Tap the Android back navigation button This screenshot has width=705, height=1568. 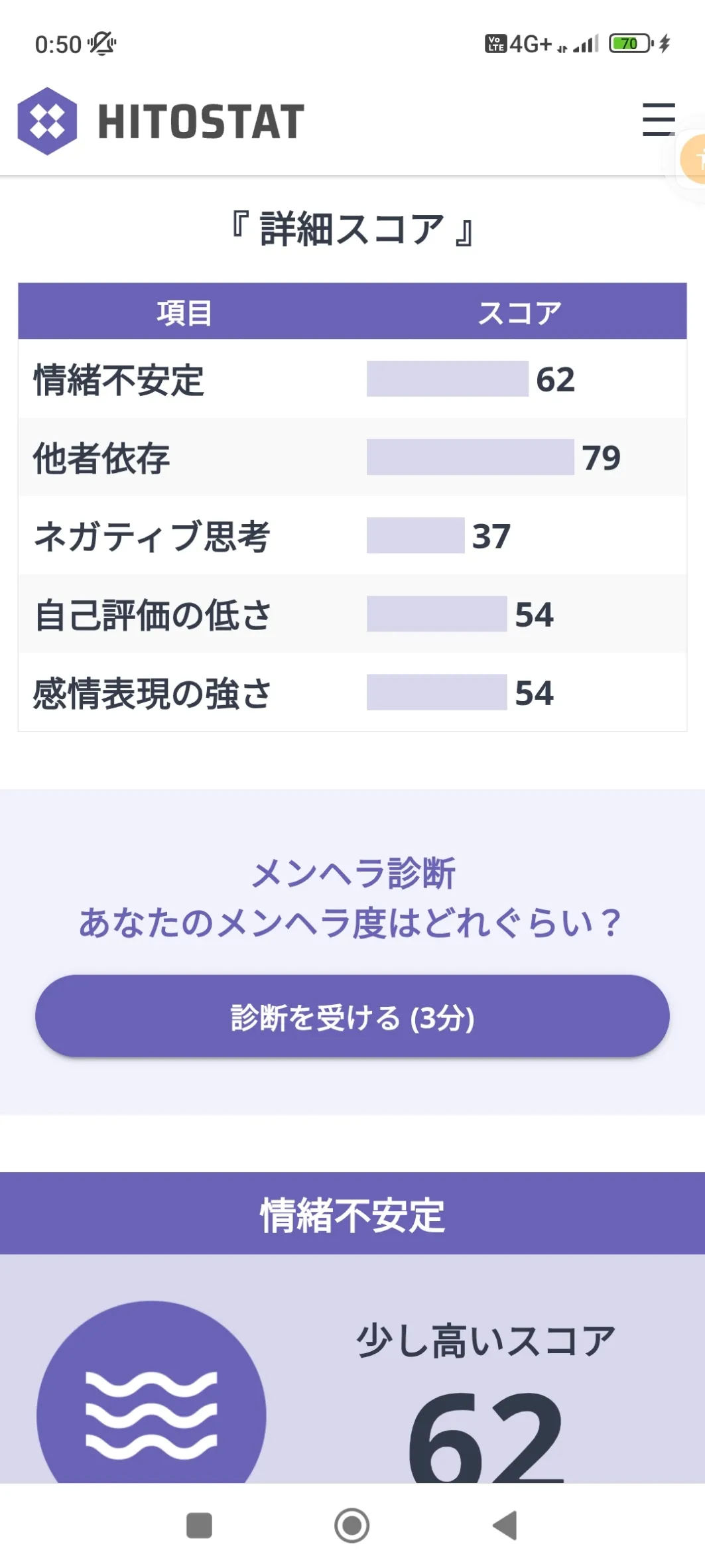click(x=505, y=1526)
